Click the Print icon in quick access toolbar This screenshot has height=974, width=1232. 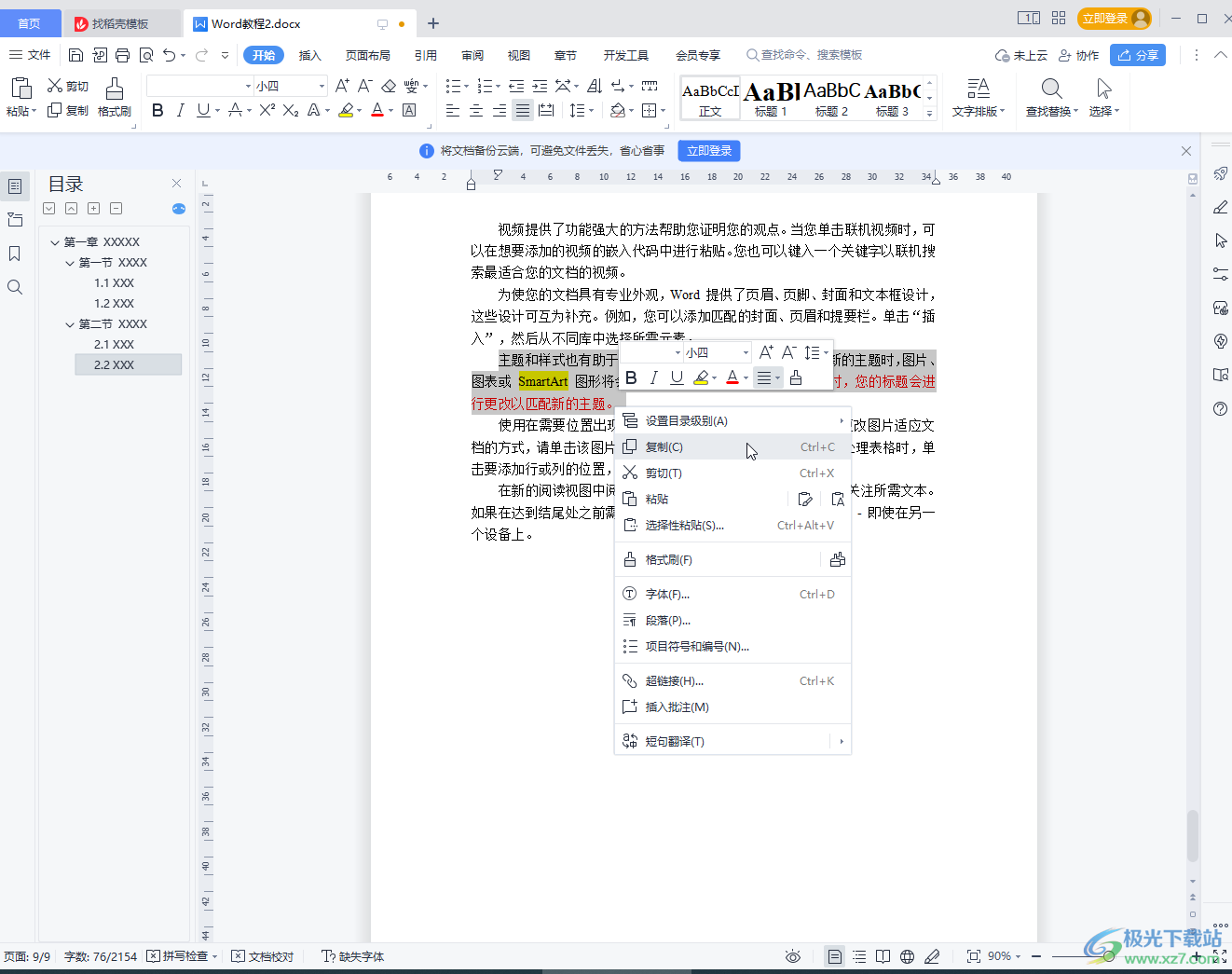[x=122, y=55]
